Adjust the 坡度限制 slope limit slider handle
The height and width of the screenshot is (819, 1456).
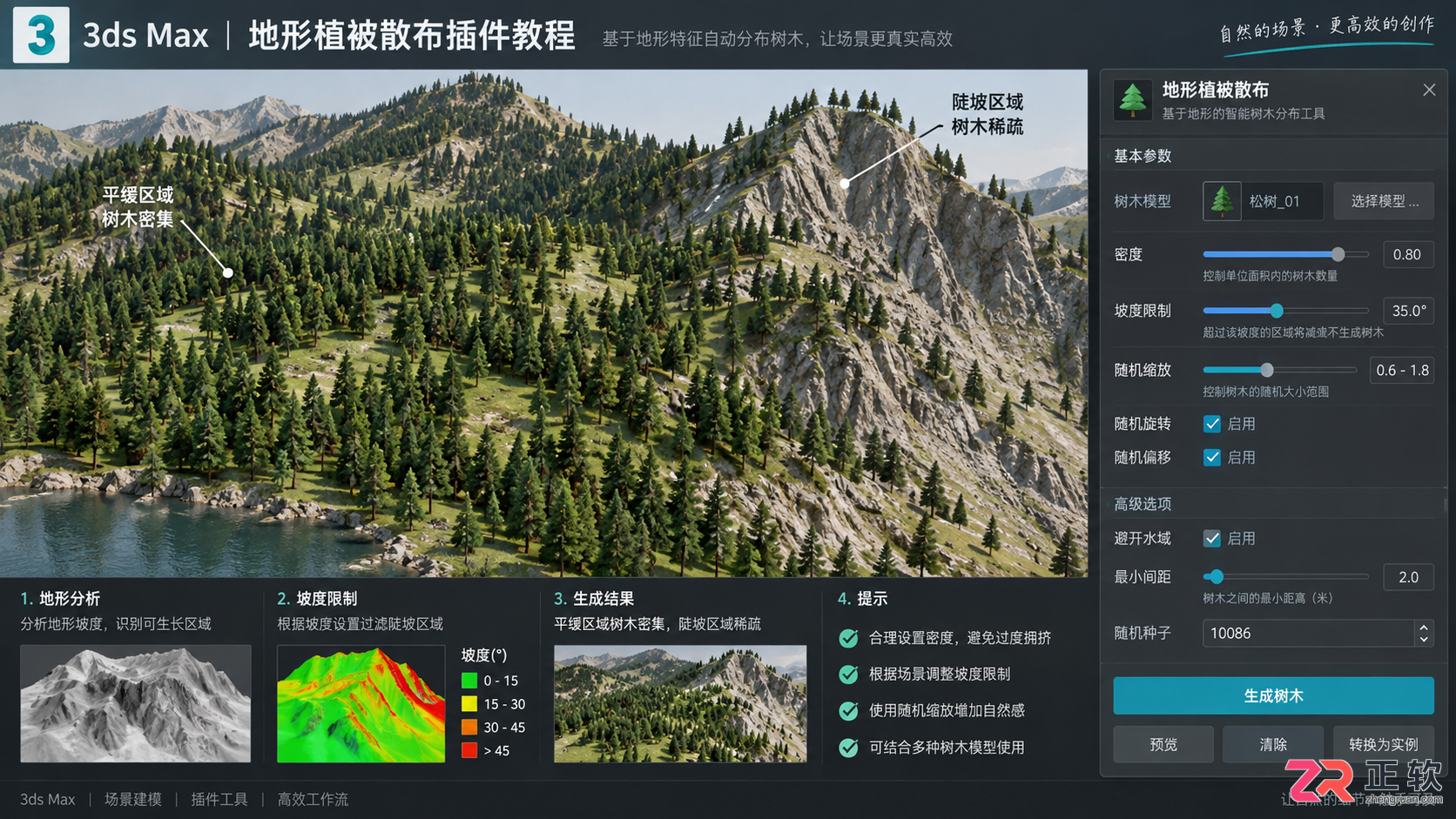click(x=1277, y=311)
